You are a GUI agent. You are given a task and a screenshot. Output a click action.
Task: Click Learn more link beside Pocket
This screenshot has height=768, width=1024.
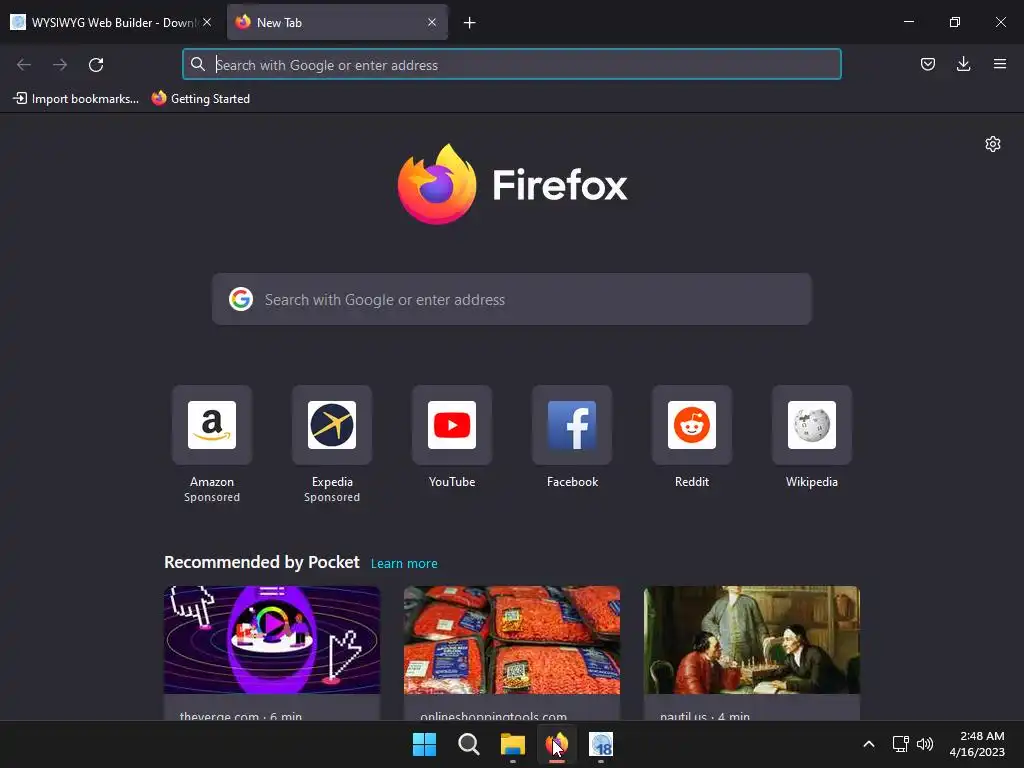(x=404, y=564)
